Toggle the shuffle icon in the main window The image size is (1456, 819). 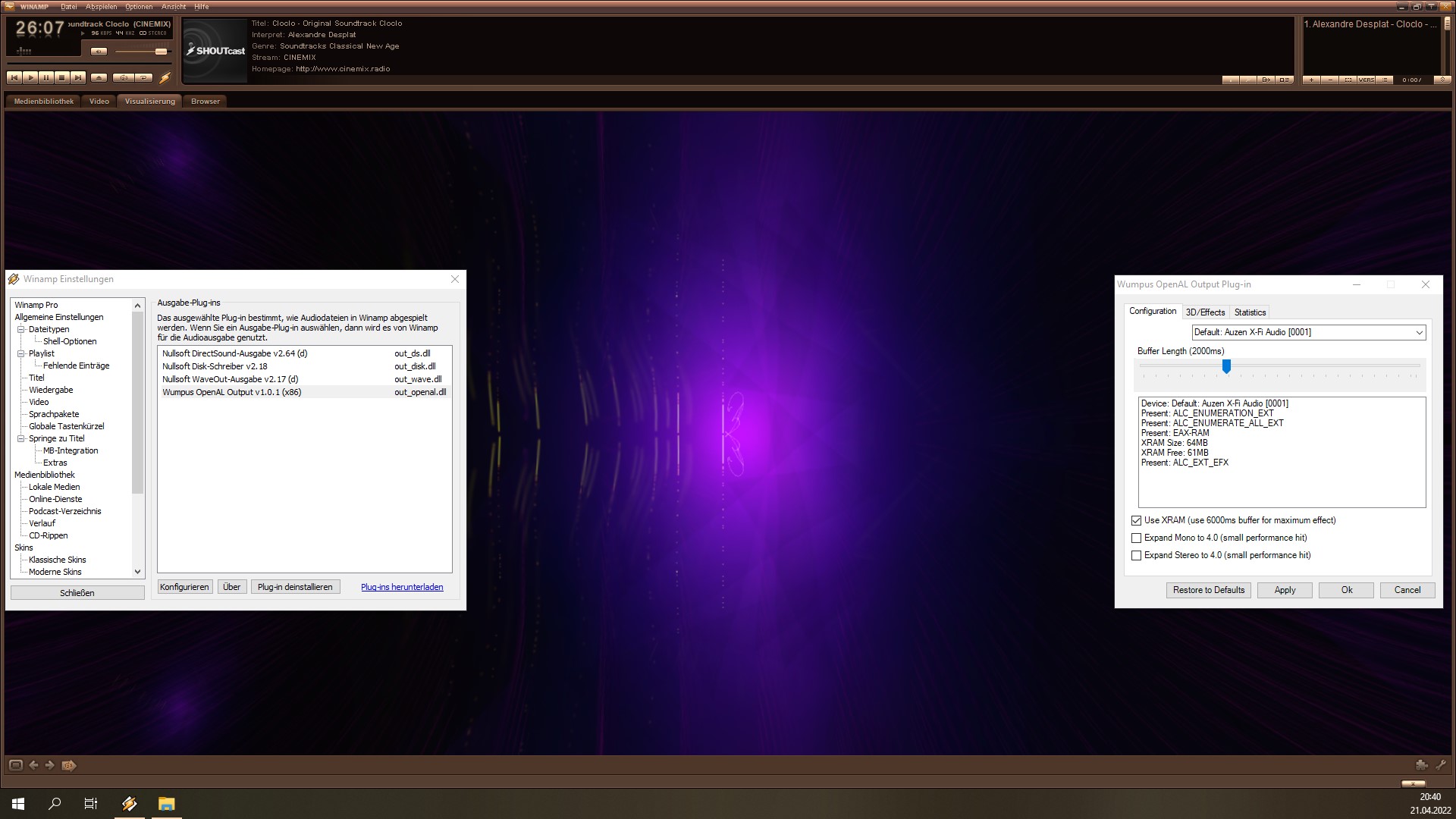pyautogui.click(x=123, y=77)
